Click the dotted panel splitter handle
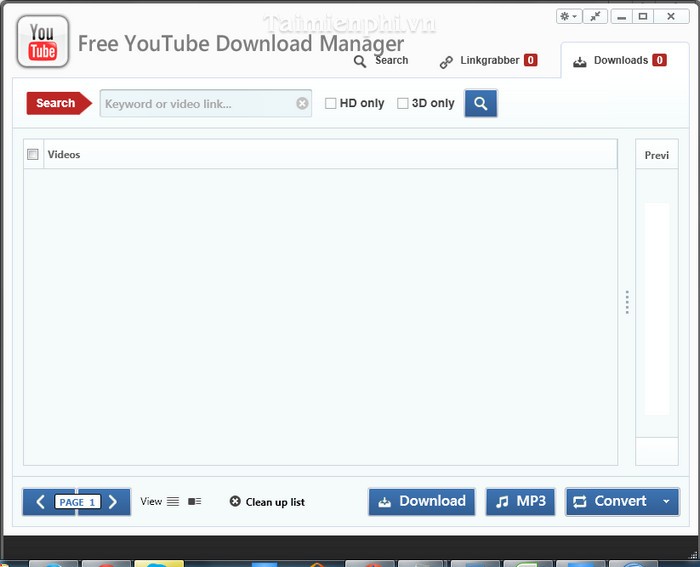Viewport: 700px width, 567px height. (x=627, y=302)
